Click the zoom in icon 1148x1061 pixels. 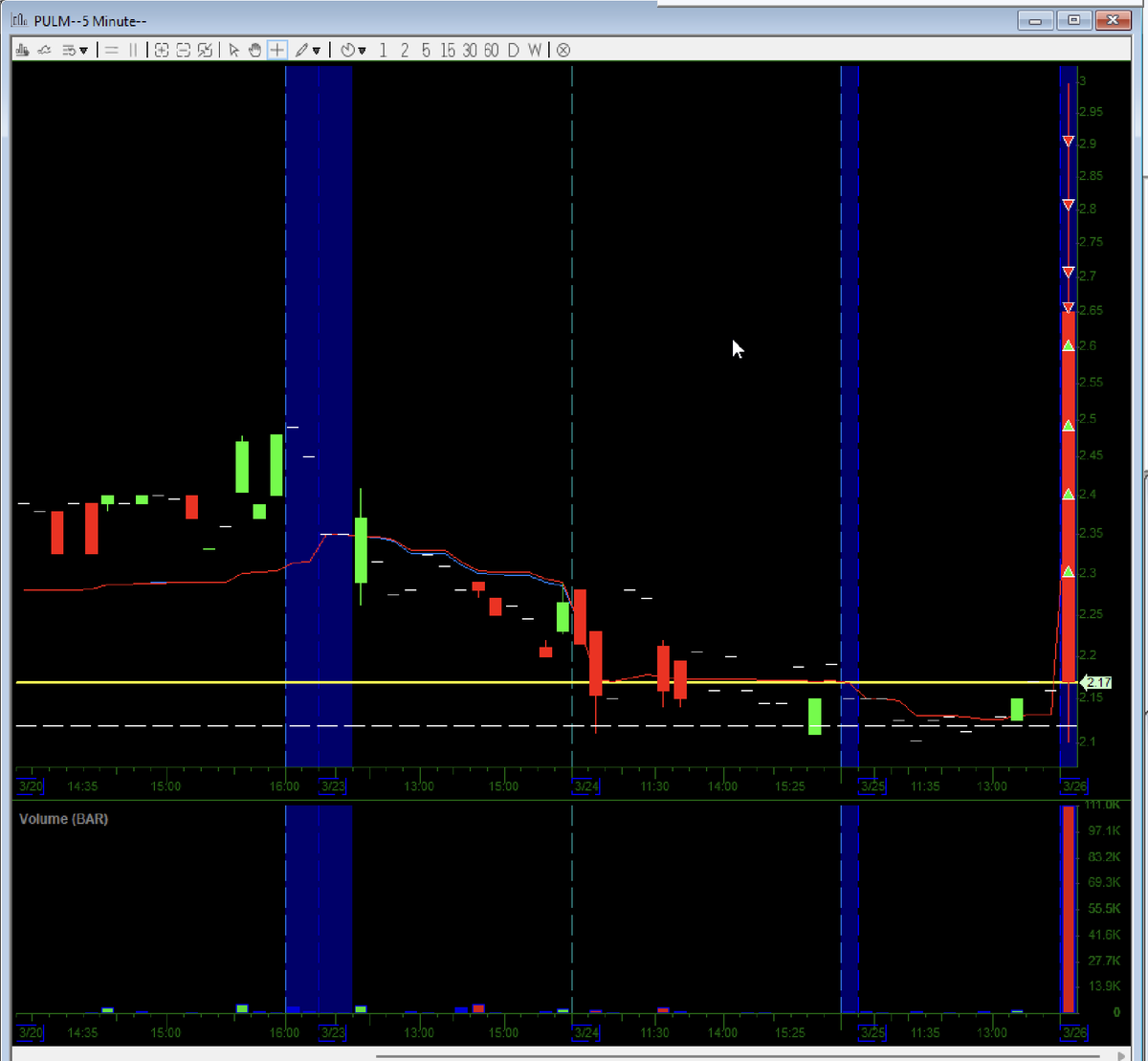(162, 50)
